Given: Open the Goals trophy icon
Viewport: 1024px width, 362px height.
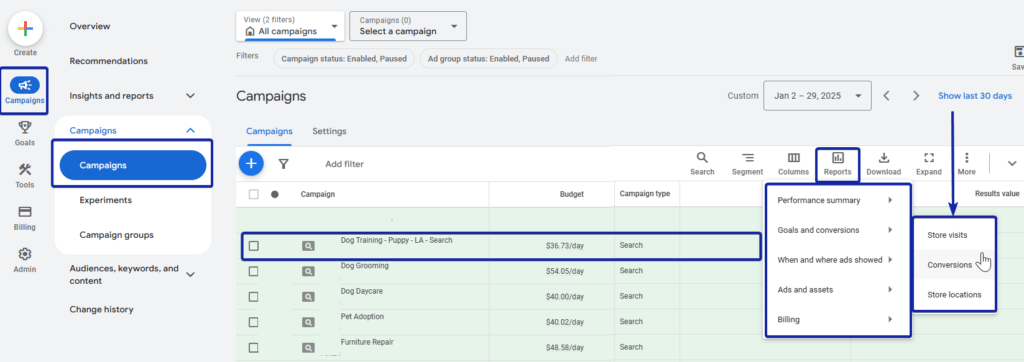Looking at the screenshot, I should coord(25,127).
